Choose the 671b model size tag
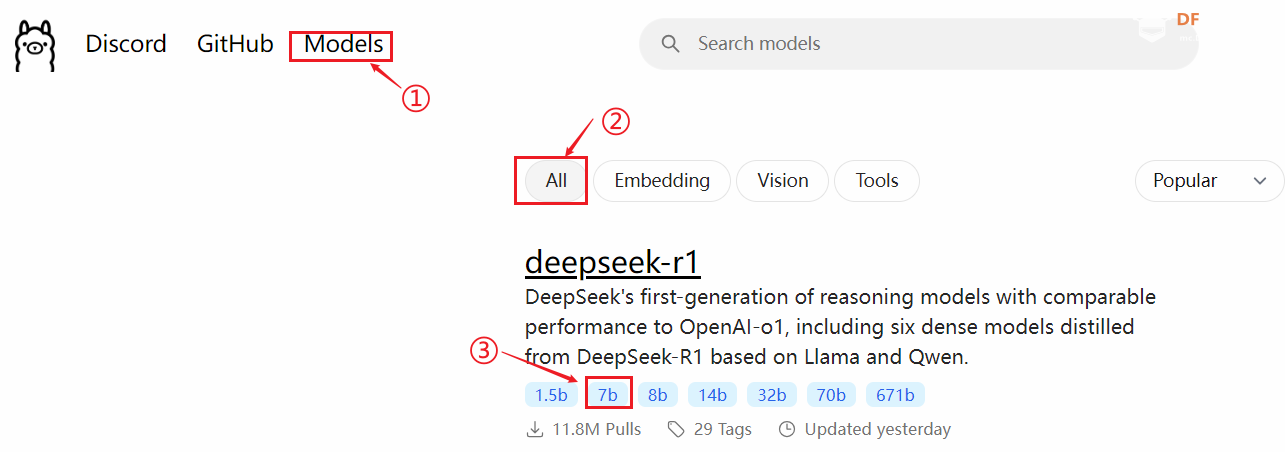The width and height of the screenshot is (1285, 452). pos(895,395)
